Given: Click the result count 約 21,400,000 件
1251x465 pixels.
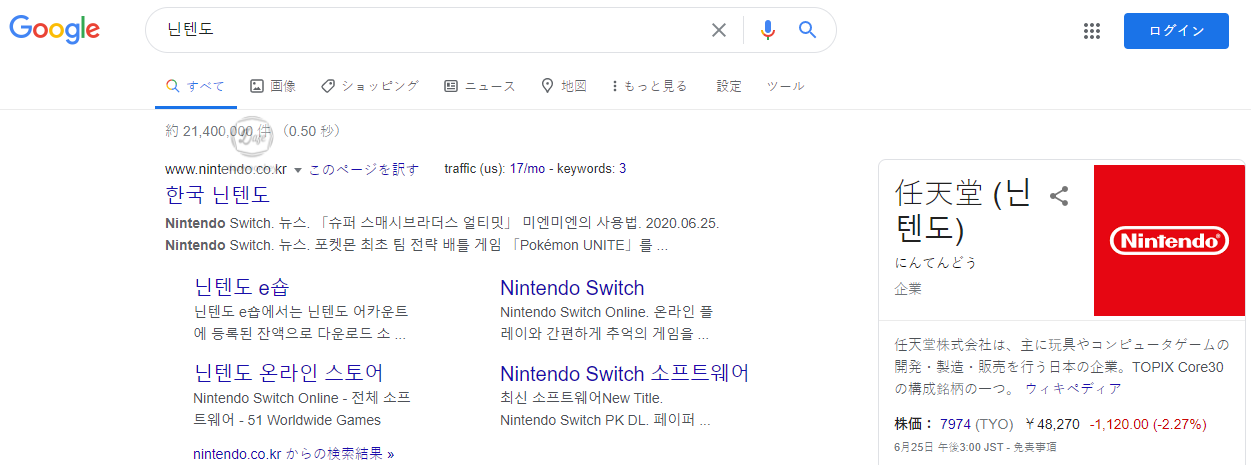Looking at the screenshot, I should (217, 131).
